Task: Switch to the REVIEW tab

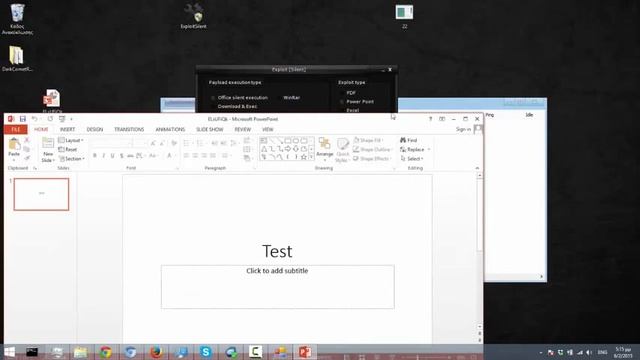Action: click(x=242, y=129)
